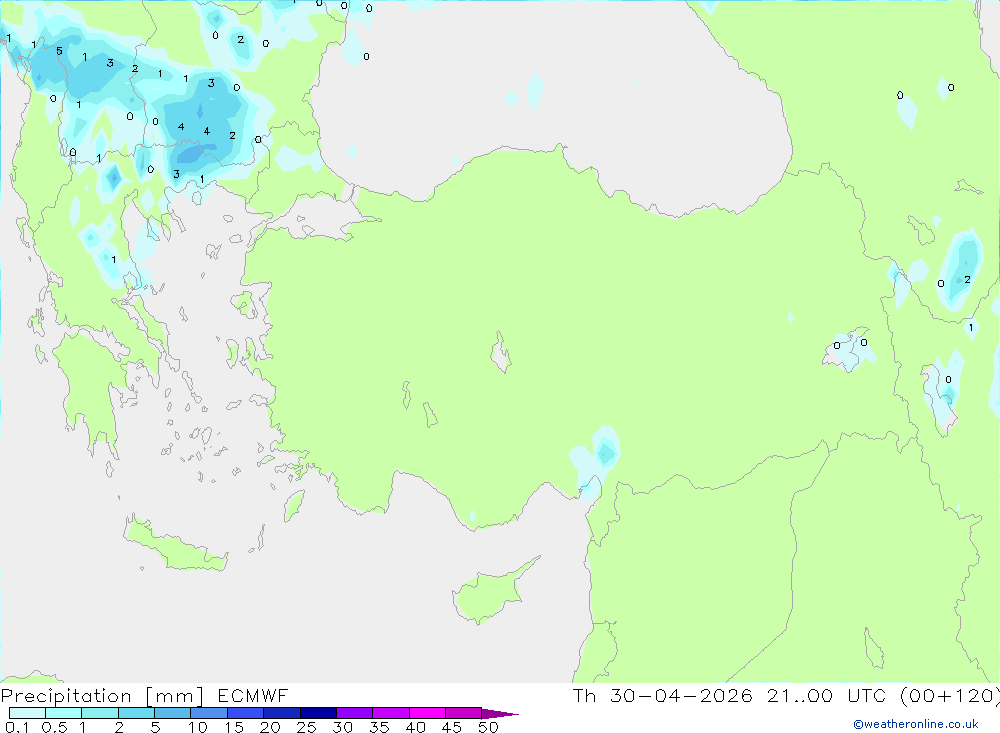The height and width of the screenshot is (733, 1000).
Task: Click the legend value '50'
Action: 489,727
